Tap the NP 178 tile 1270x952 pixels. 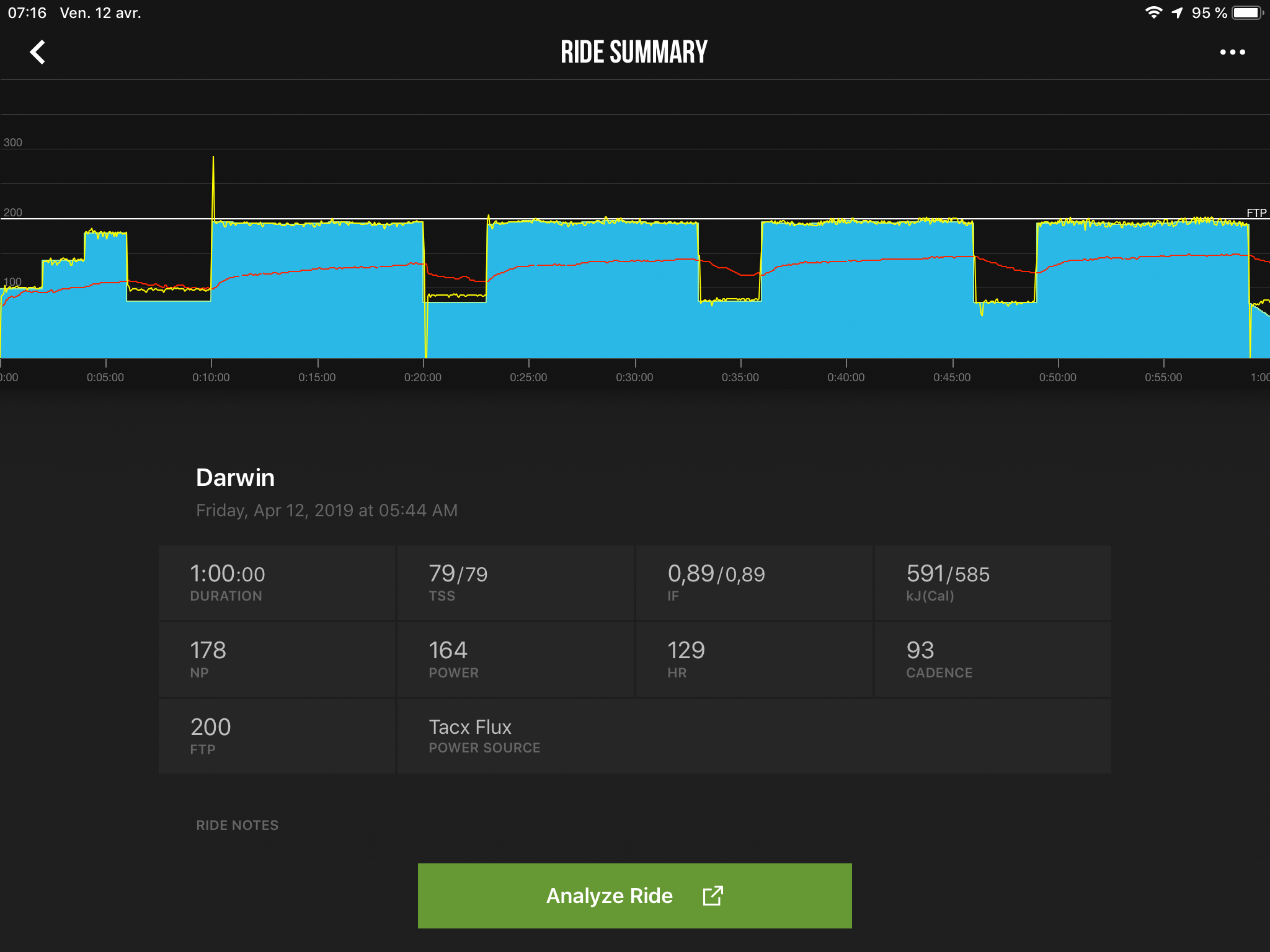277,659
